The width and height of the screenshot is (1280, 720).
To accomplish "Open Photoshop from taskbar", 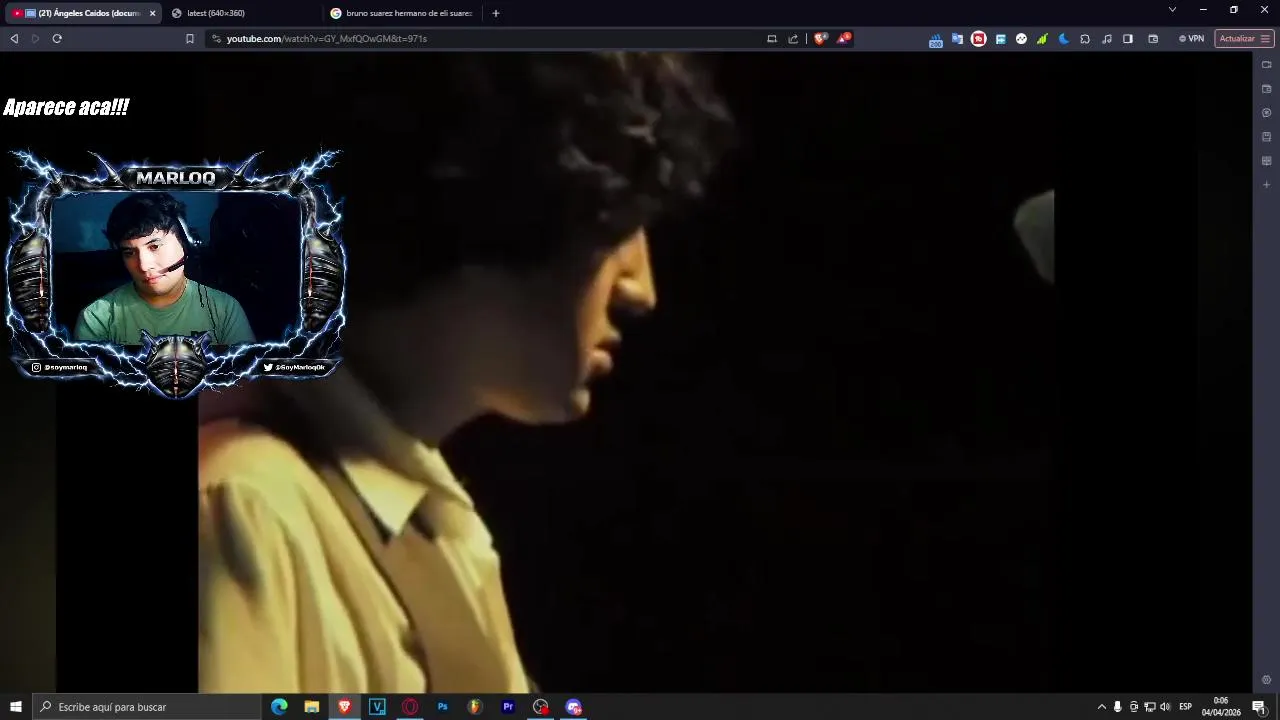I will point(442,707).
